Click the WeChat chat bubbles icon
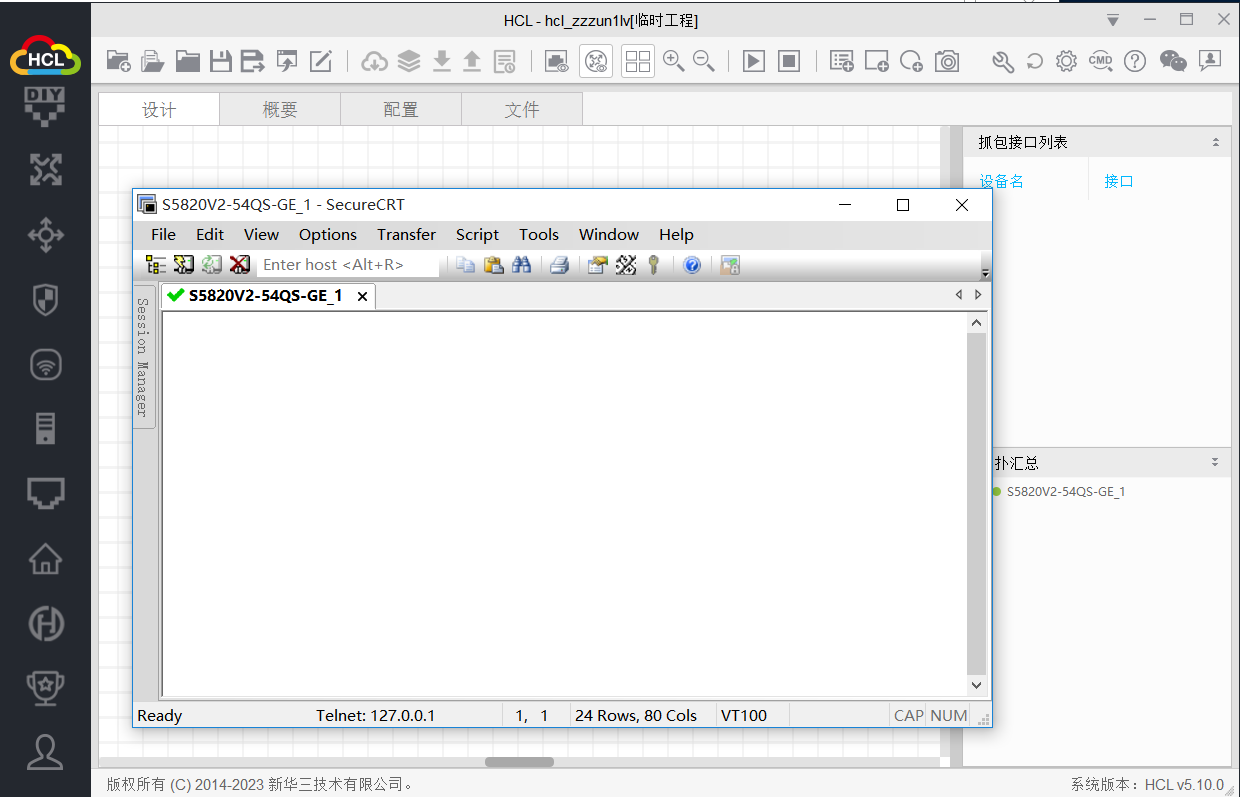 pyautogui.click(x=1173, y=61)
